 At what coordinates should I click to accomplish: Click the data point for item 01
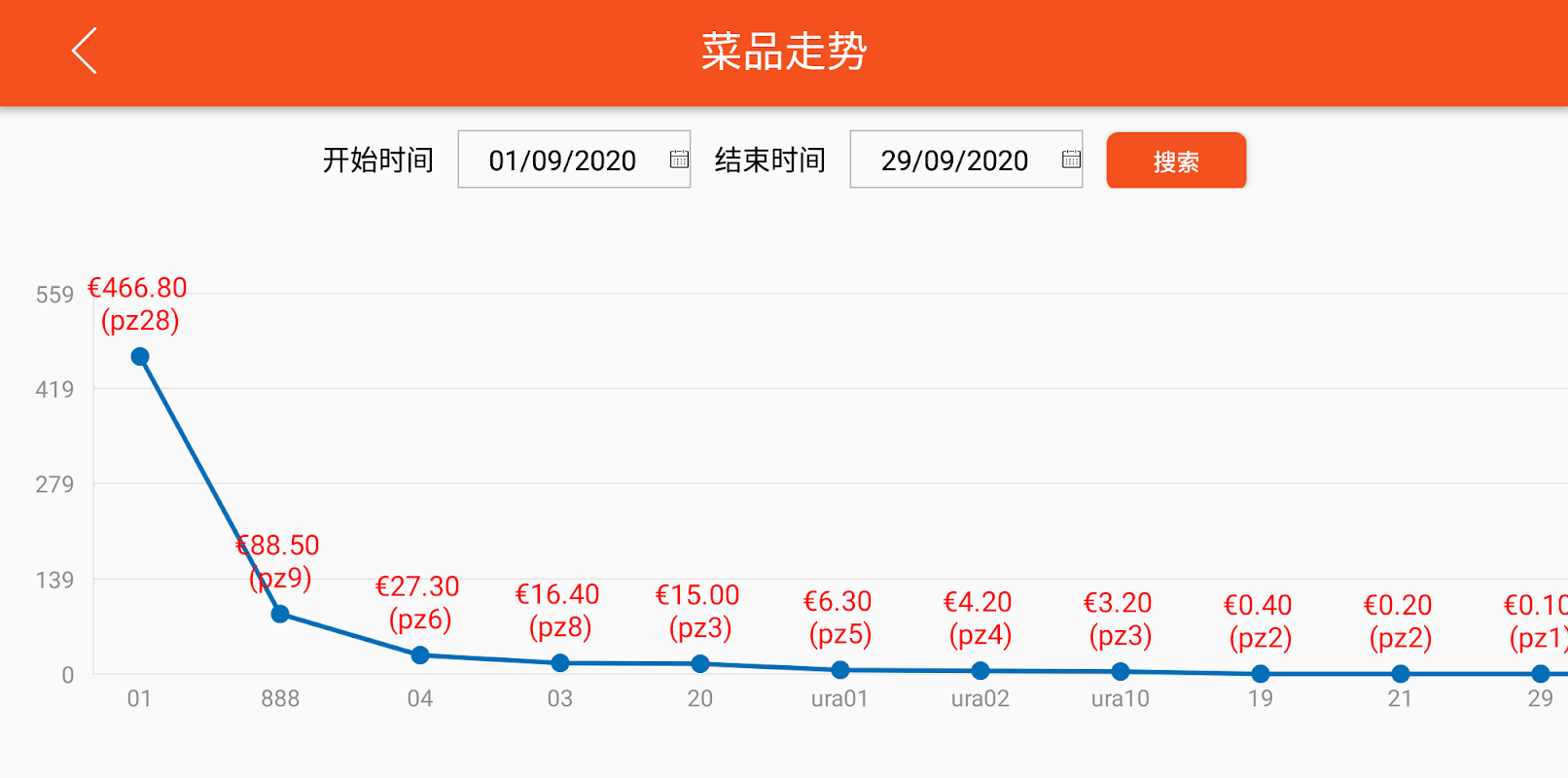tap(140, 357)
